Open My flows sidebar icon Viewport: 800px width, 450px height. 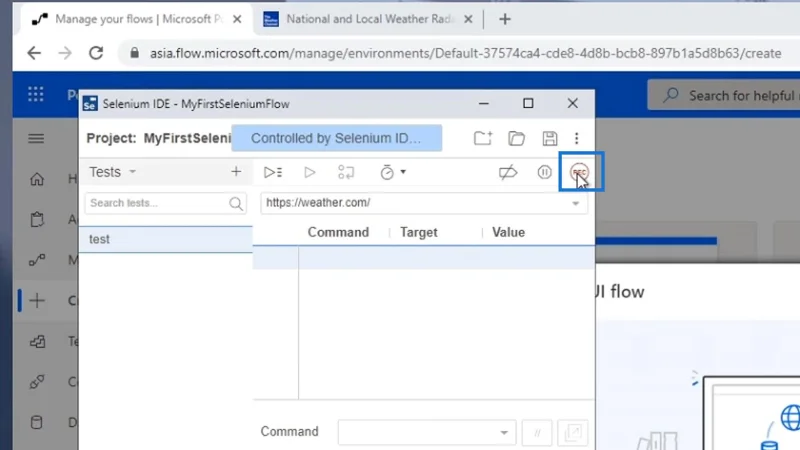pos(37,260)
